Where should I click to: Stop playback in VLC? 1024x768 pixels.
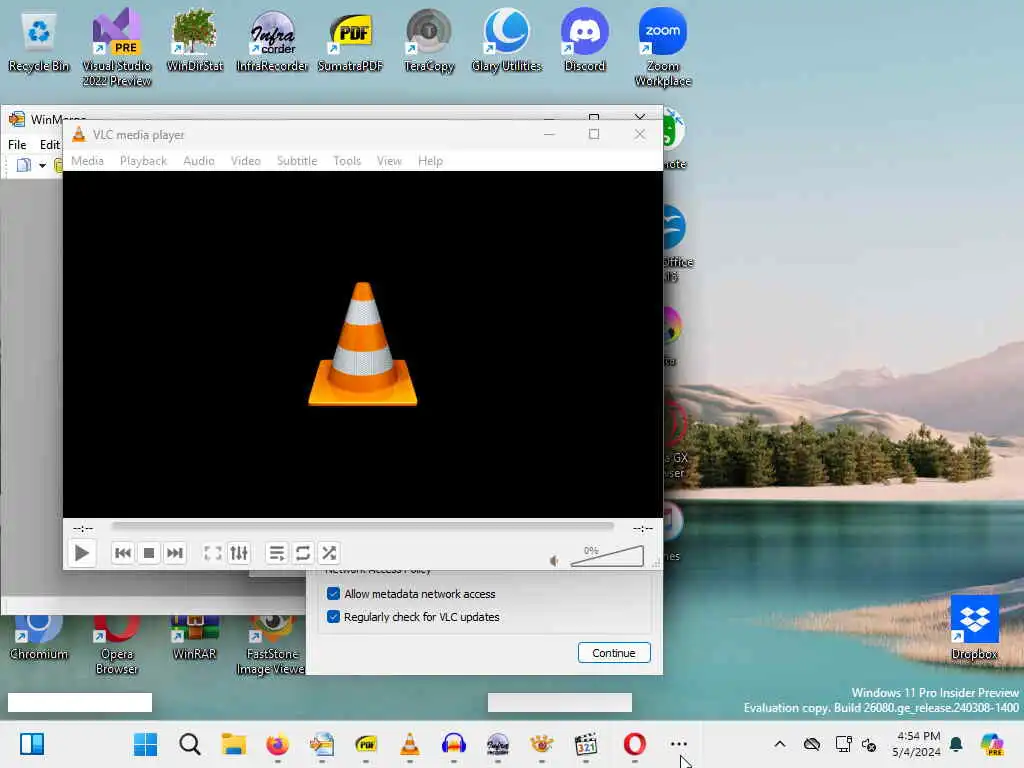(x=149, y=554)
